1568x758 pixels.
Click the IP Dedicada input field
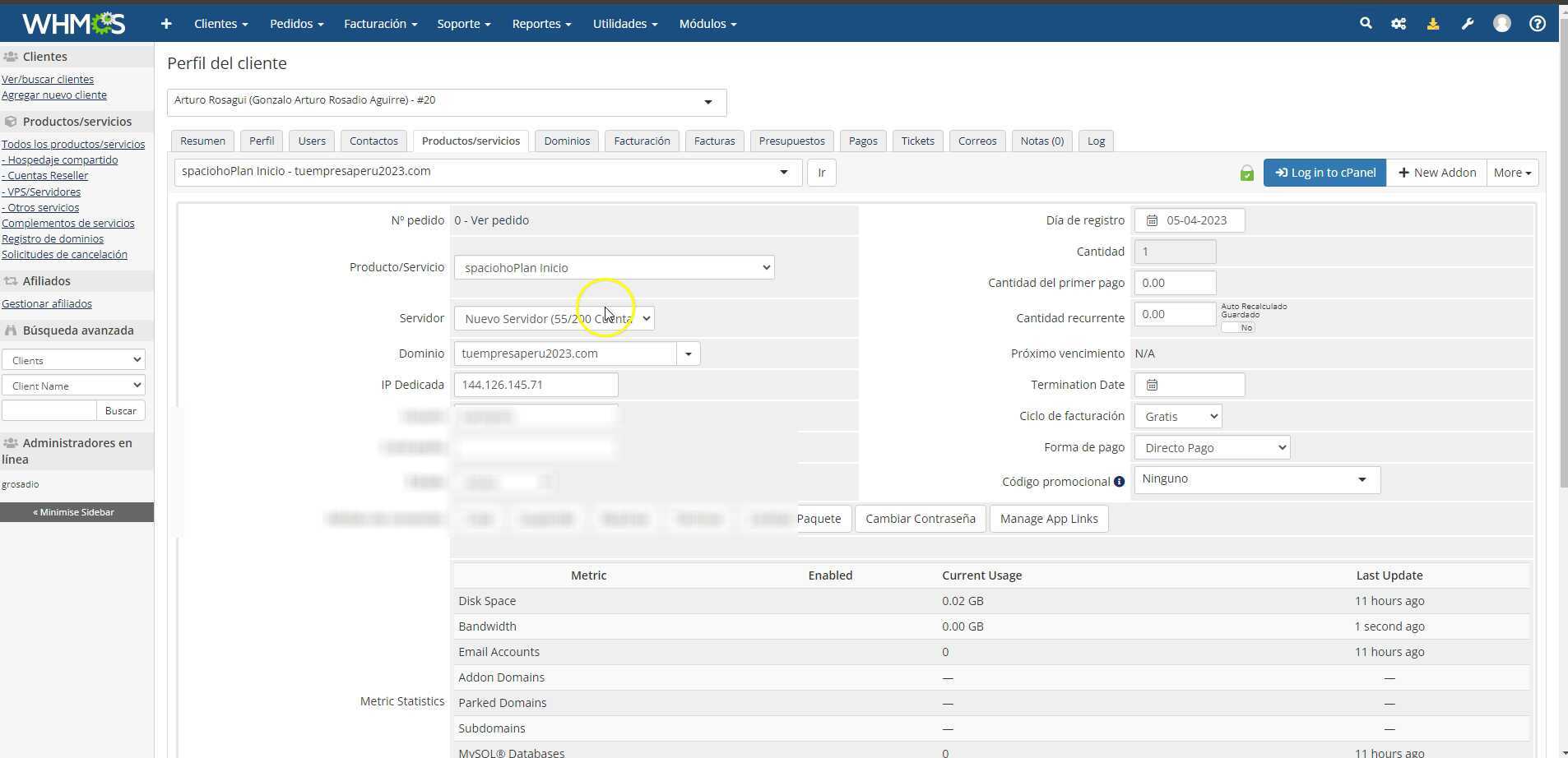[x=536, y=385]
